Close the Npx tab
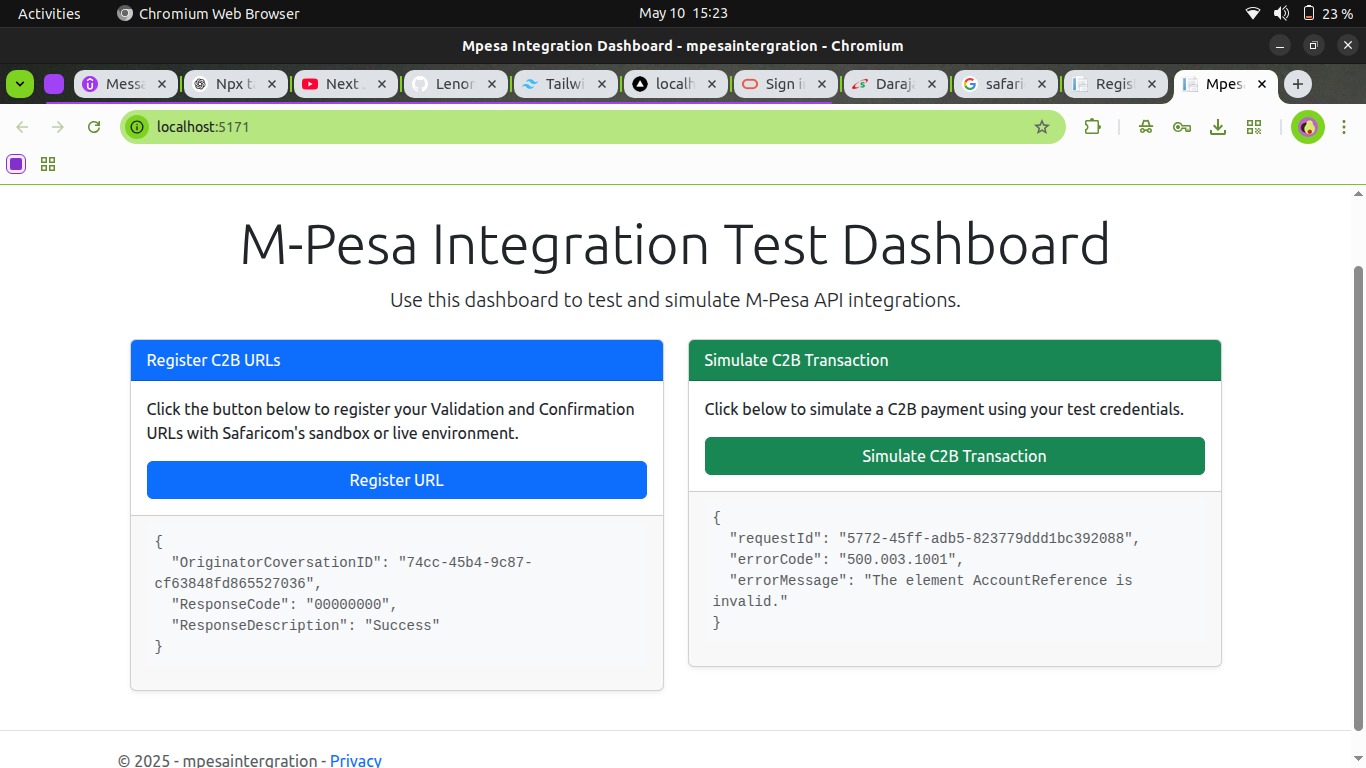1366x768 pixels. tap(272, 84)
